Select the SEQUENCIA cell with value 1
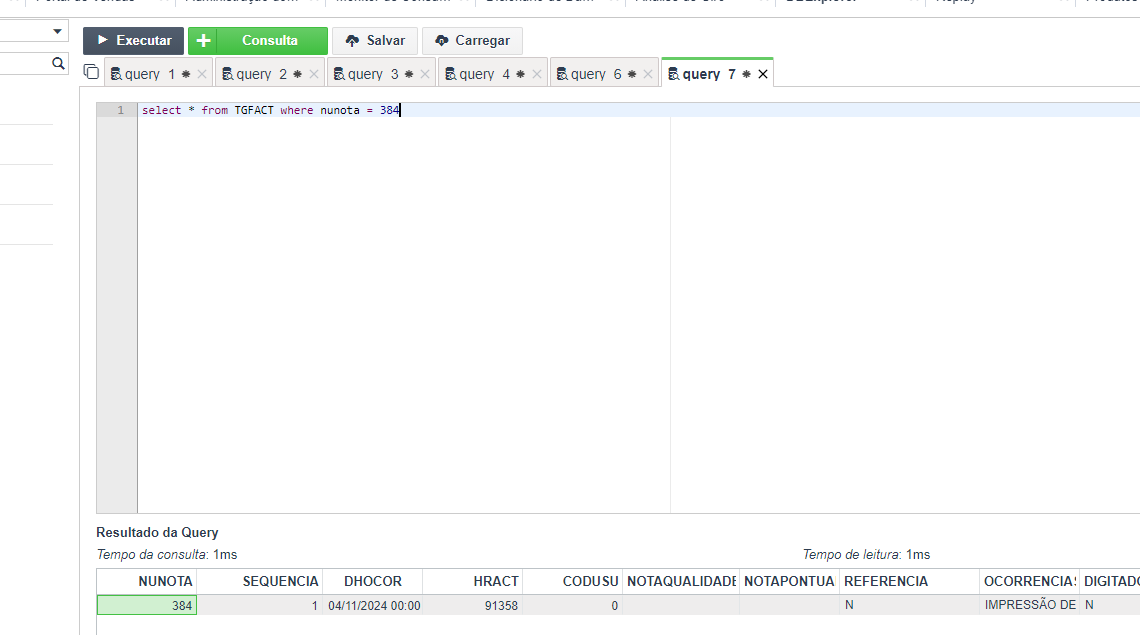Screen dimensions: 1140x635 point(260,605)
